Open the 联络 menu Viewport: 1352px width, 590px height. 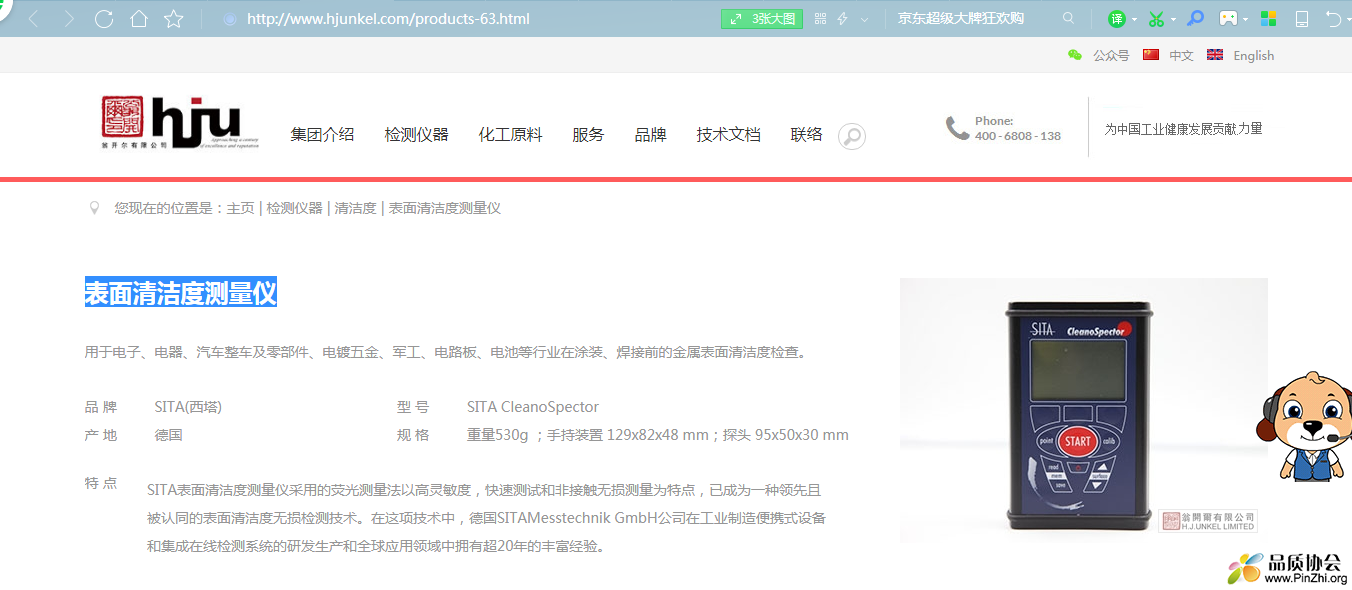tap(806, 134)
